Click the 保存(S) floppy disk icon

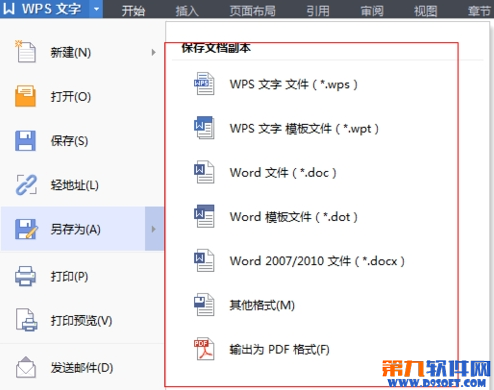(x=25, y=141)
